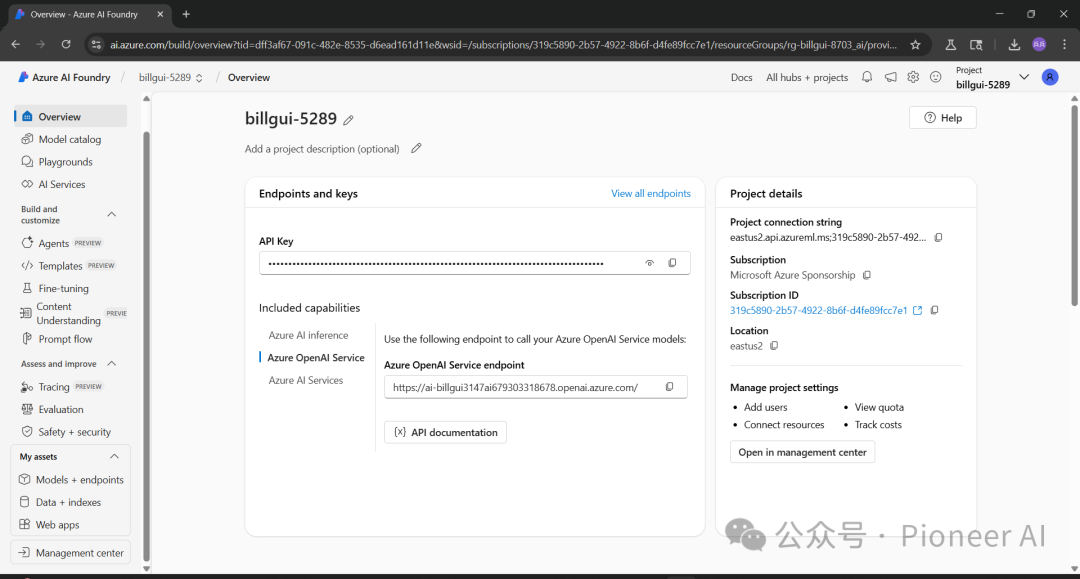Copy the eastus2 location value

tap(774, 346)
